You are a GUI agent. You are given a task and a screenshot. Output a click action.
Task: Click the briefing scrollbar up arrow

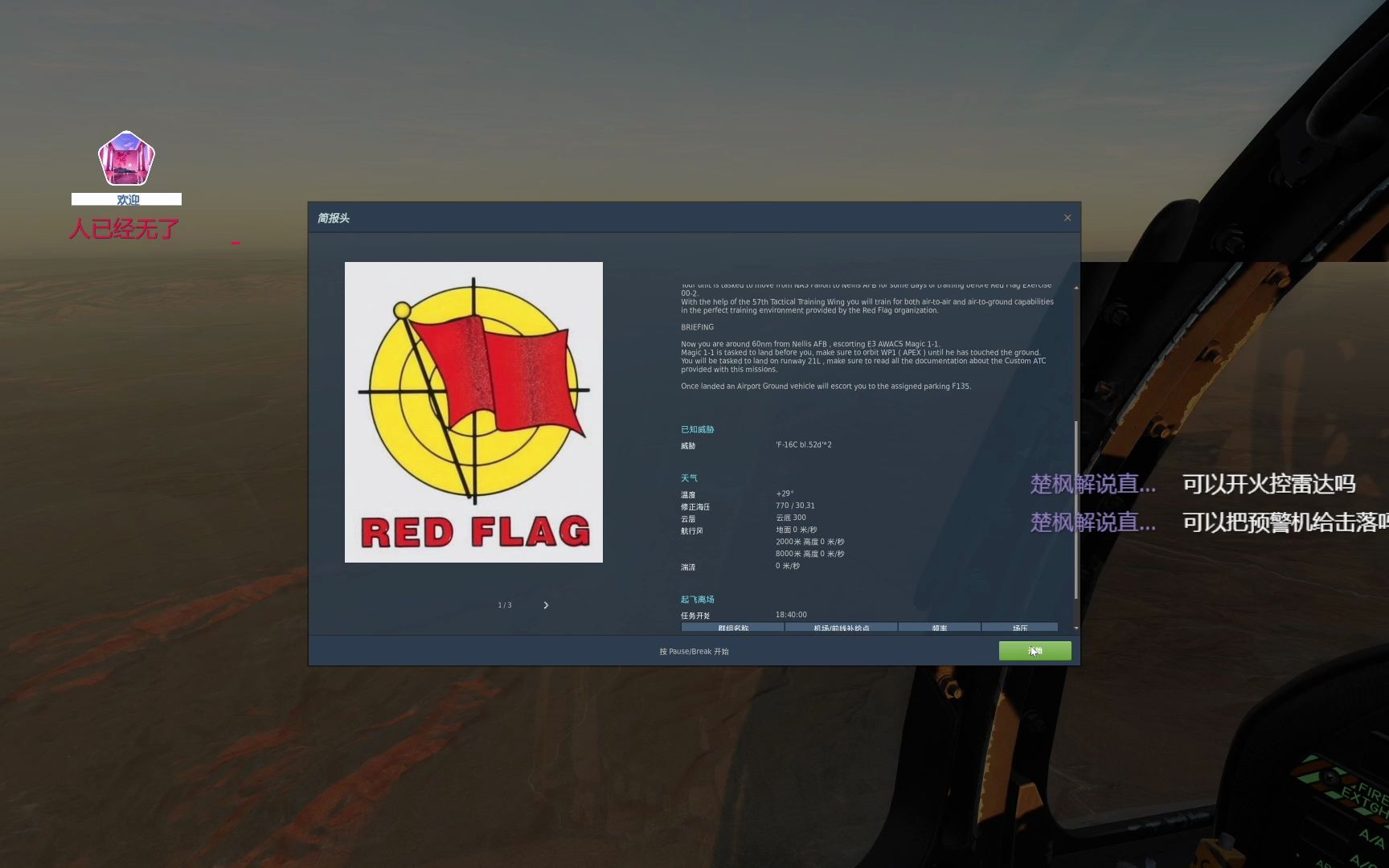click(1076, 287)
